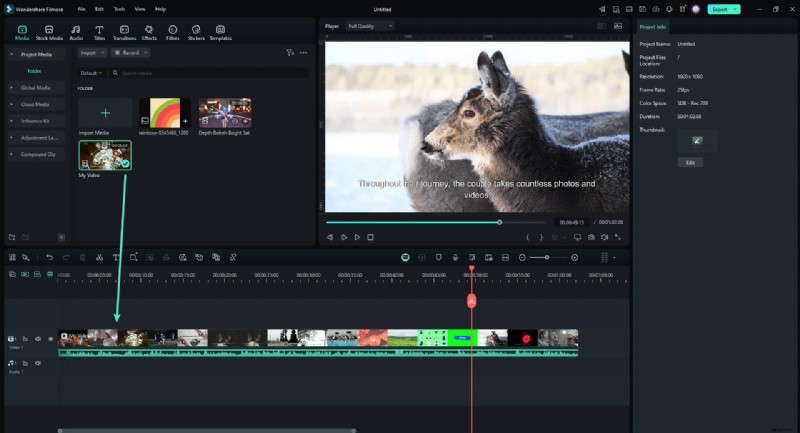Viewport: 800px width, 433px height.
Task: Expand the Global Media section
Action: pos(35,87)
